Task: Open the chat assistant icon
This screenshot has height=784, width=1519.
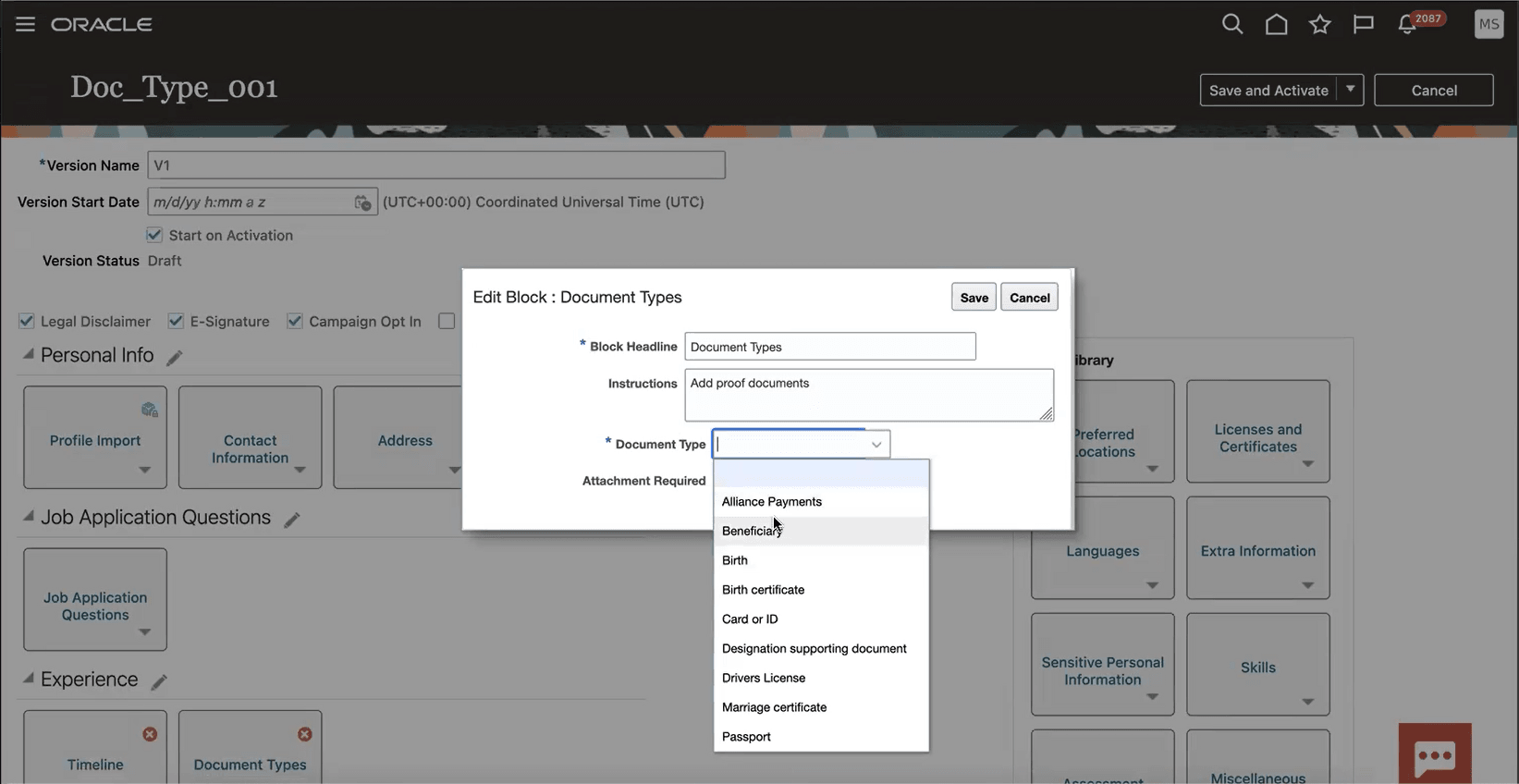Action: pyautogui.click(x=1435, y=754)
